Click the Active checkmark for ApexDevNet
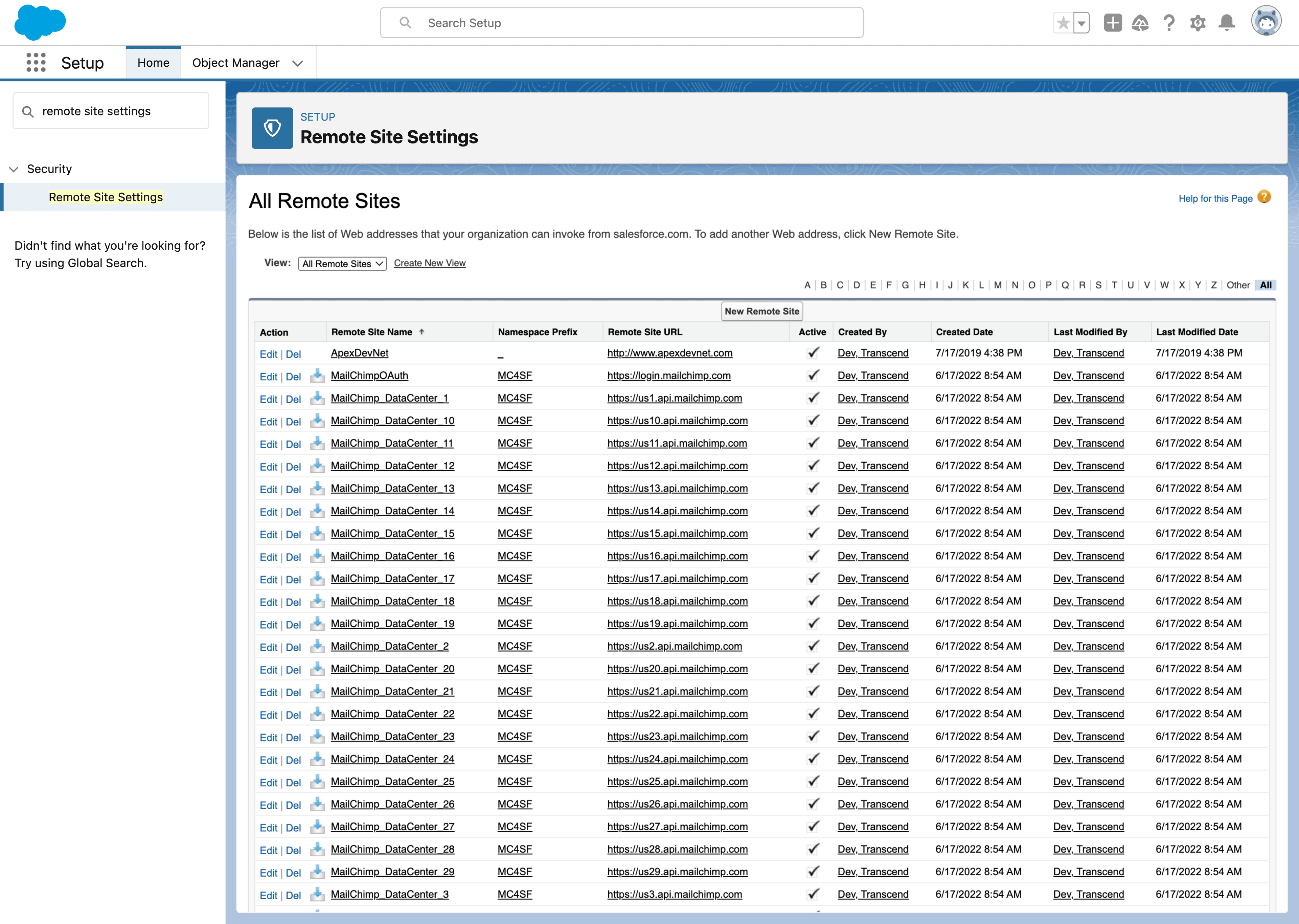This screenshot has width=1299, height=924. tap(812, 353)
